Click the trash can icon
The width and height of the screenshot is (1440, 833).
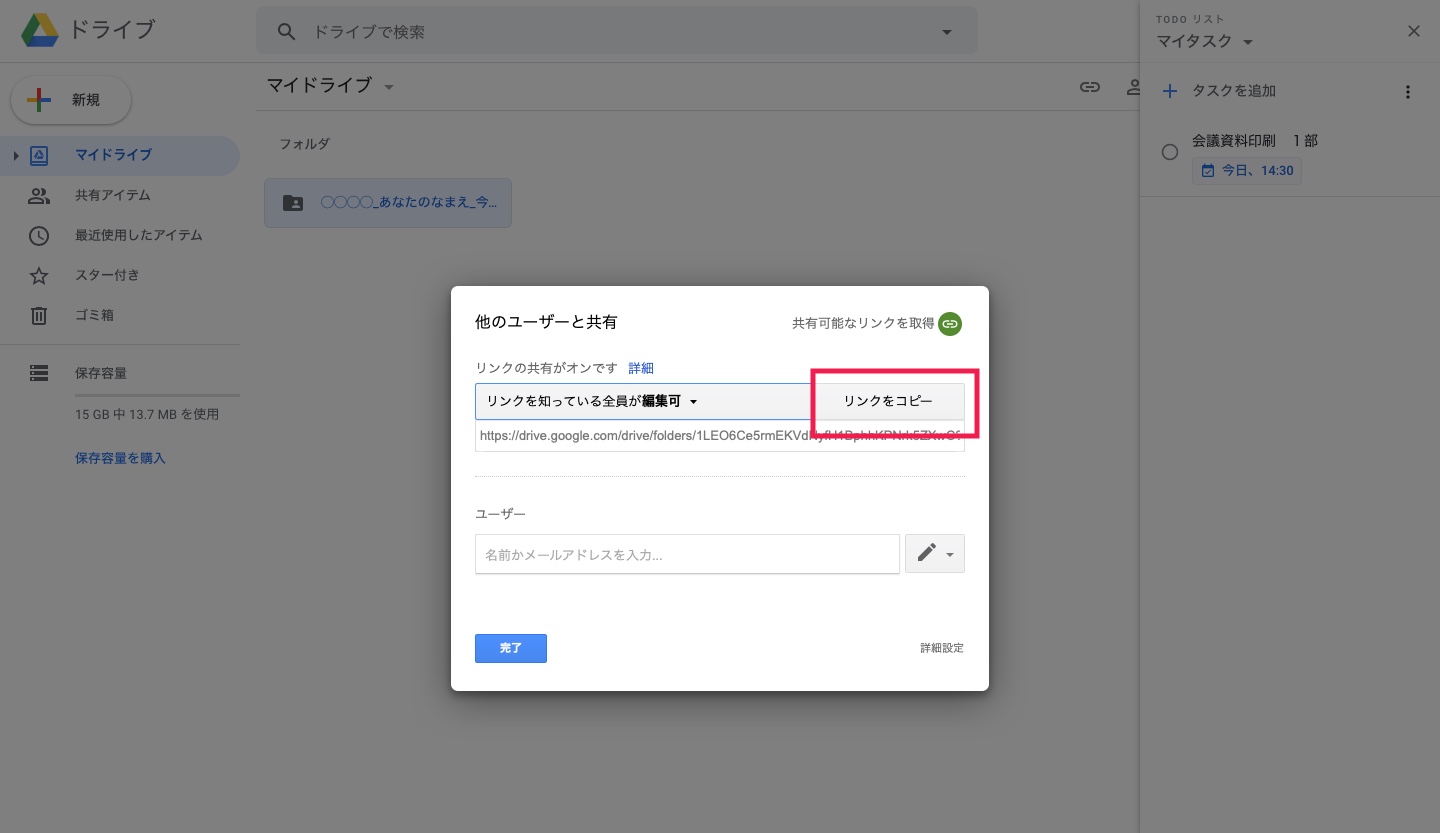[x=39, y=315]
